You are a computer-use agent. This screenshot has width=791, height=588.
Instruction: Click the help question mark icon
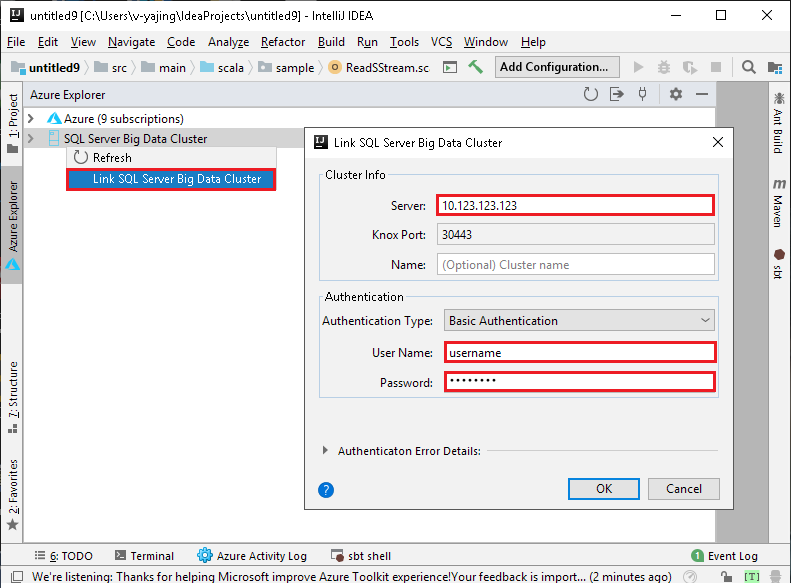tap(326, 489)
